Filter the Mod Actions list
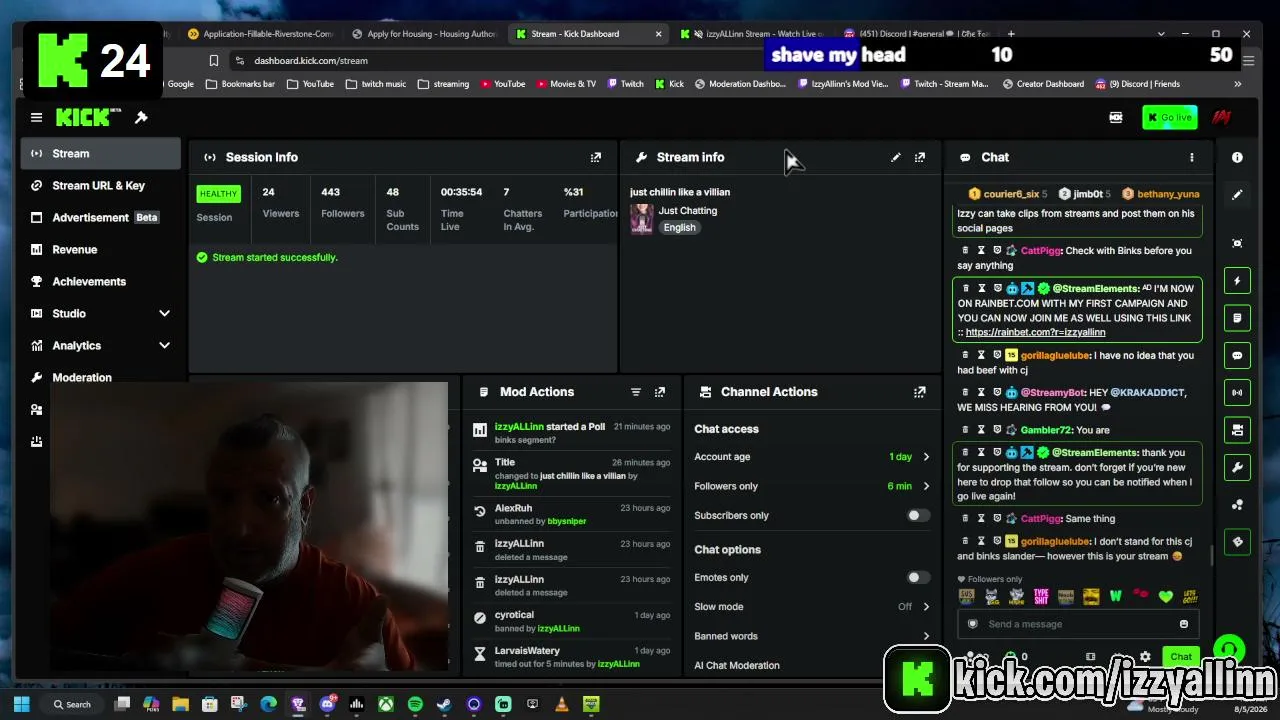This screenshot has width=1280, height=720. coord(635,392)
